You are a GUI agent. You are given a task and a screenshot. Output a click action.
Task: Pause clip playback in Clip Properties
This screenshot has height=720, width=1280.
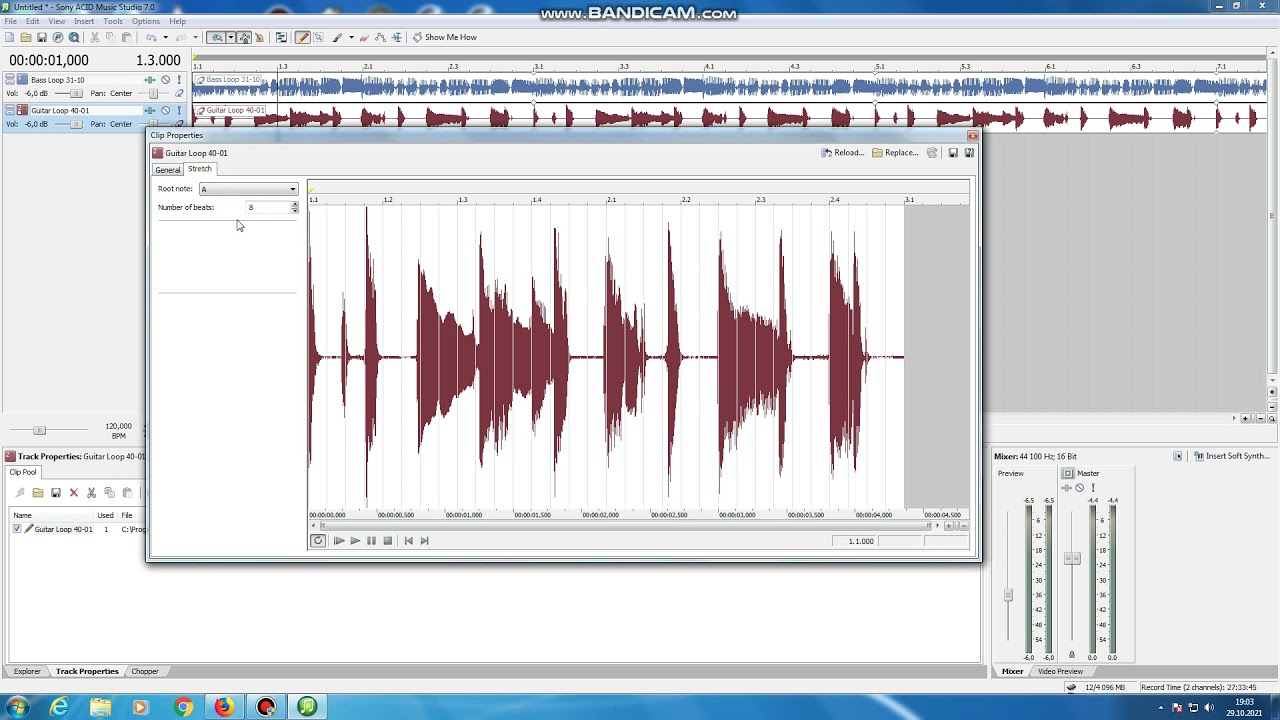pos(371,541)
